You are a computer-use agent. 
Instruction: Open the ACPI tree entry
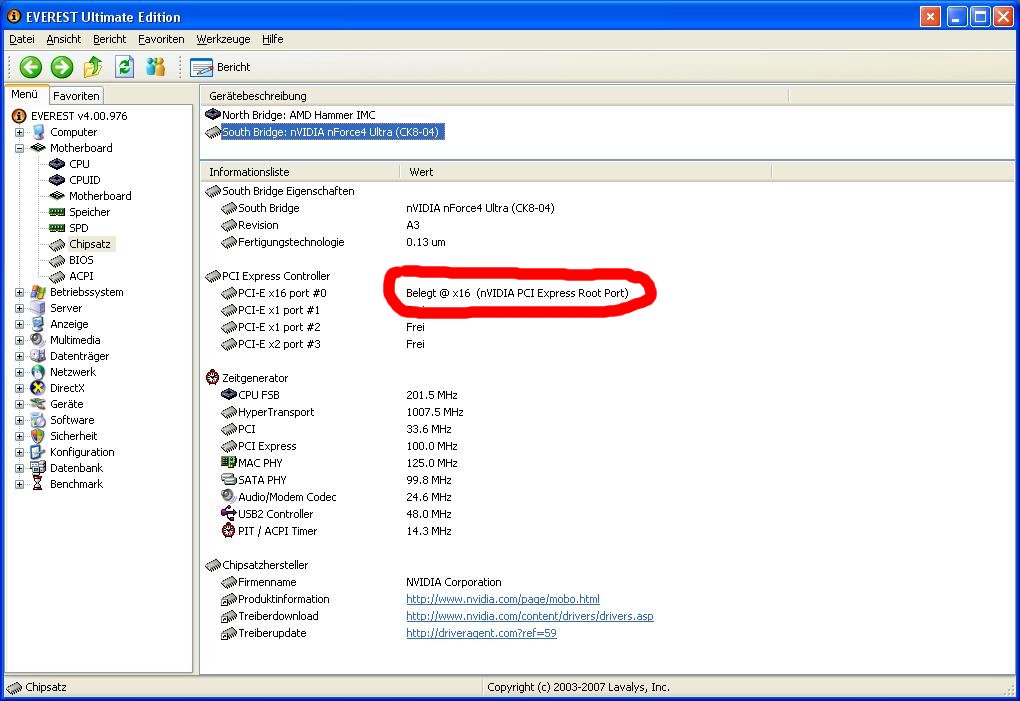(81, 276)
